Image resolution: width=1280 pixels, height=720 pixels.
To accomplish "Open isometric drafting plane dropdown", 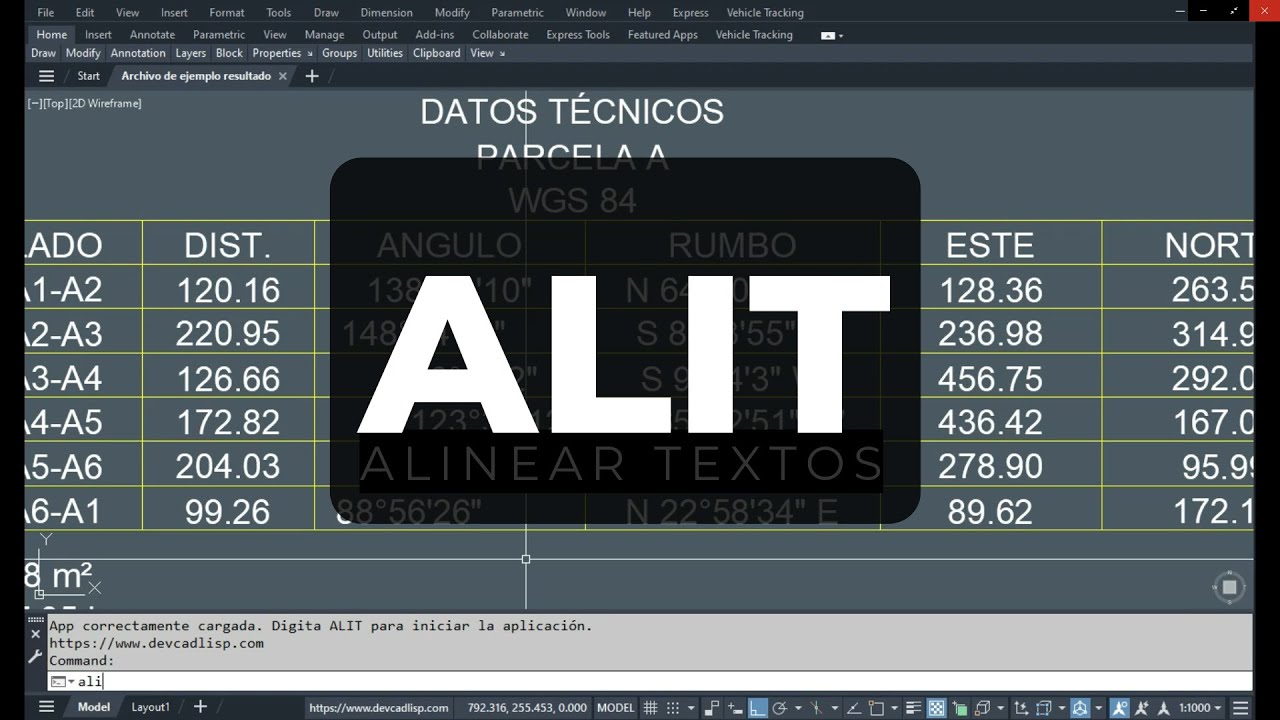I will click(835, 708).
